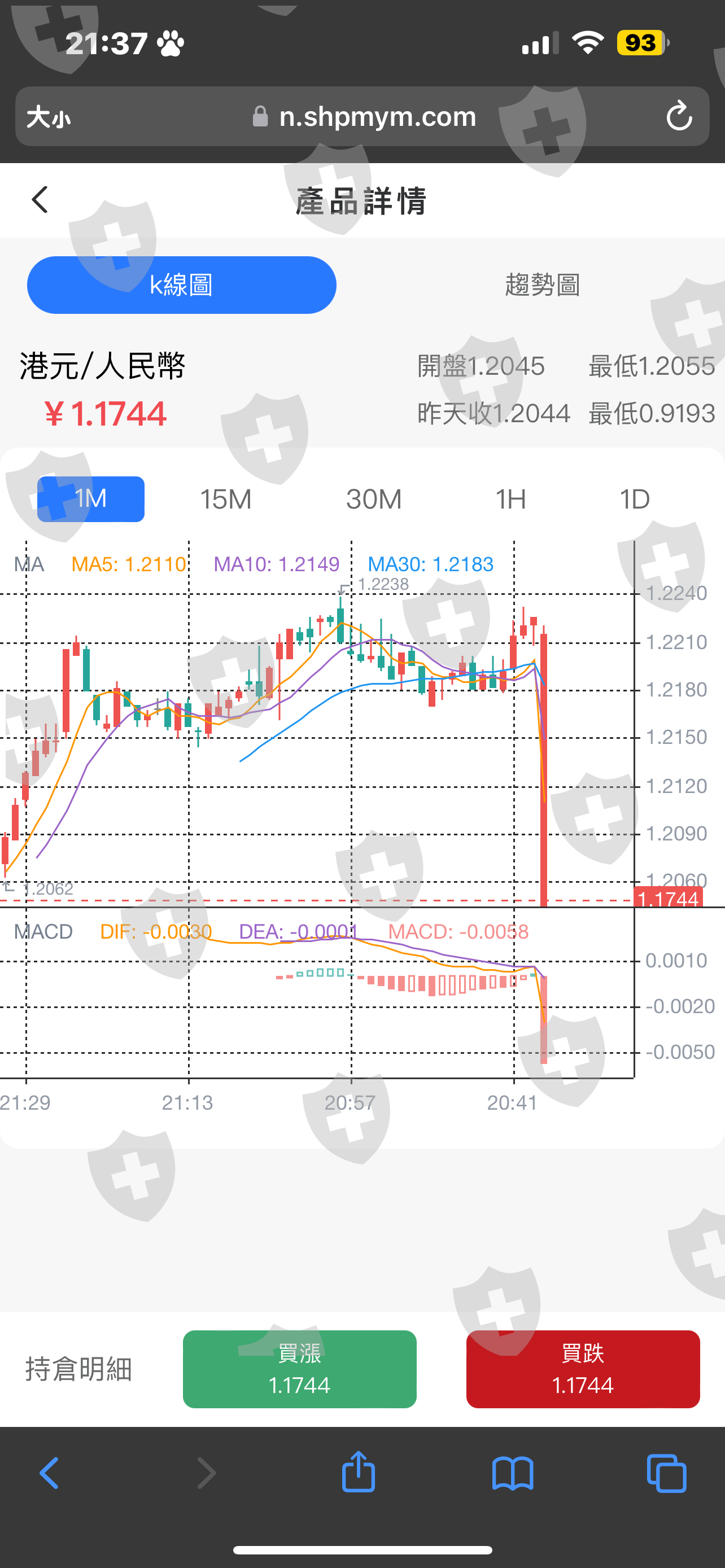Switch chart to the 15M interval
Screen dimensions: 725x1568
point(226,500)
